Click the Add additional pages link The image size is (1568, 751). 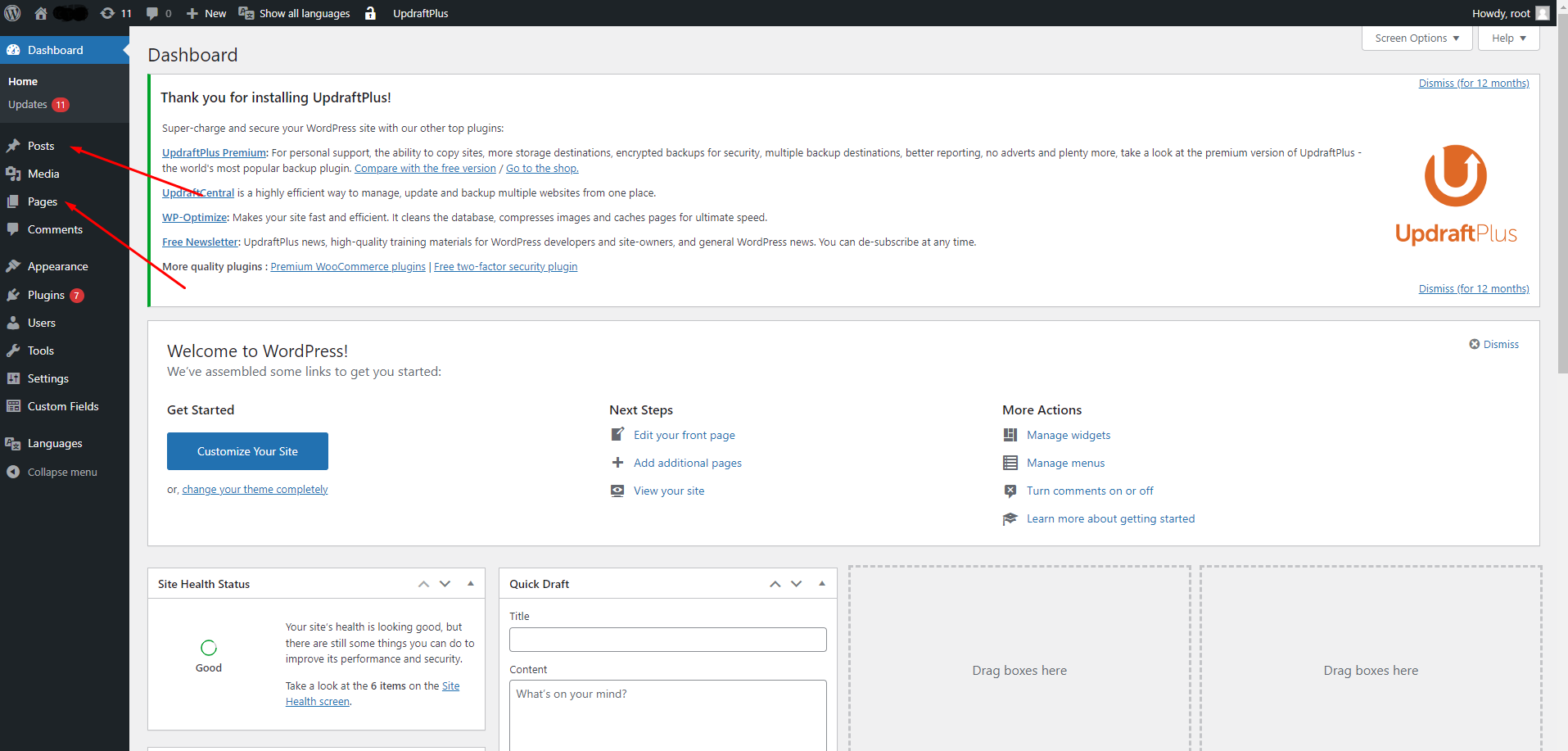[x=687, y=463]
